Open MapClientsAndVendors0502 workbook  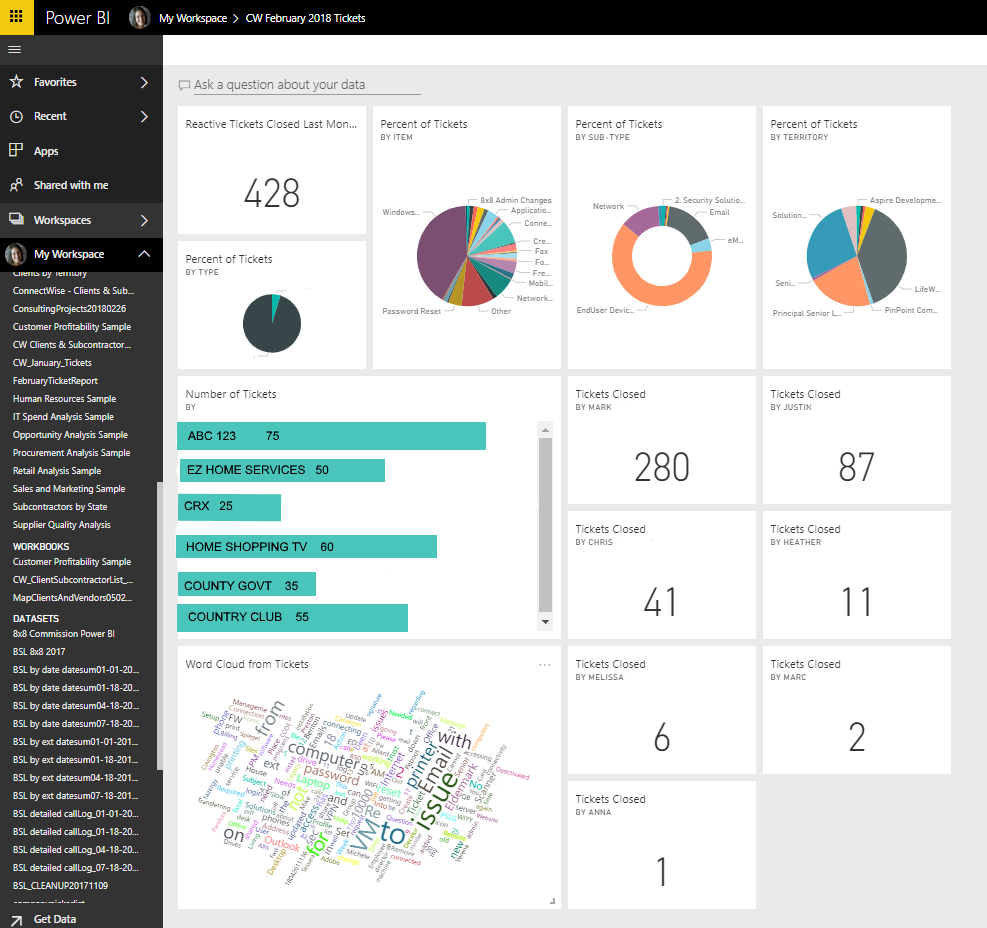click(x=72, y=598)
